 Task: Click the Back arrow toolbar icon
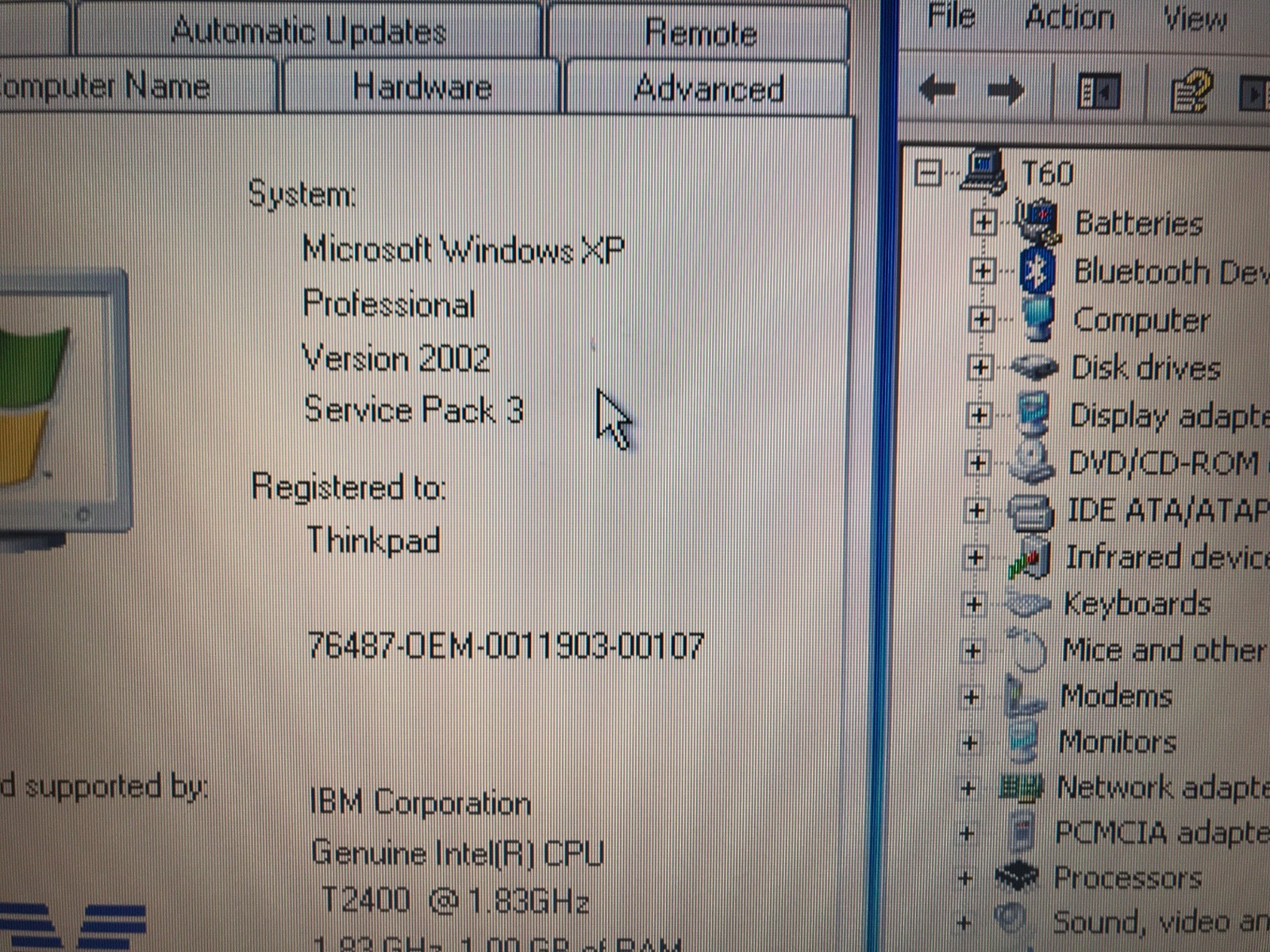tap(938, 90)
